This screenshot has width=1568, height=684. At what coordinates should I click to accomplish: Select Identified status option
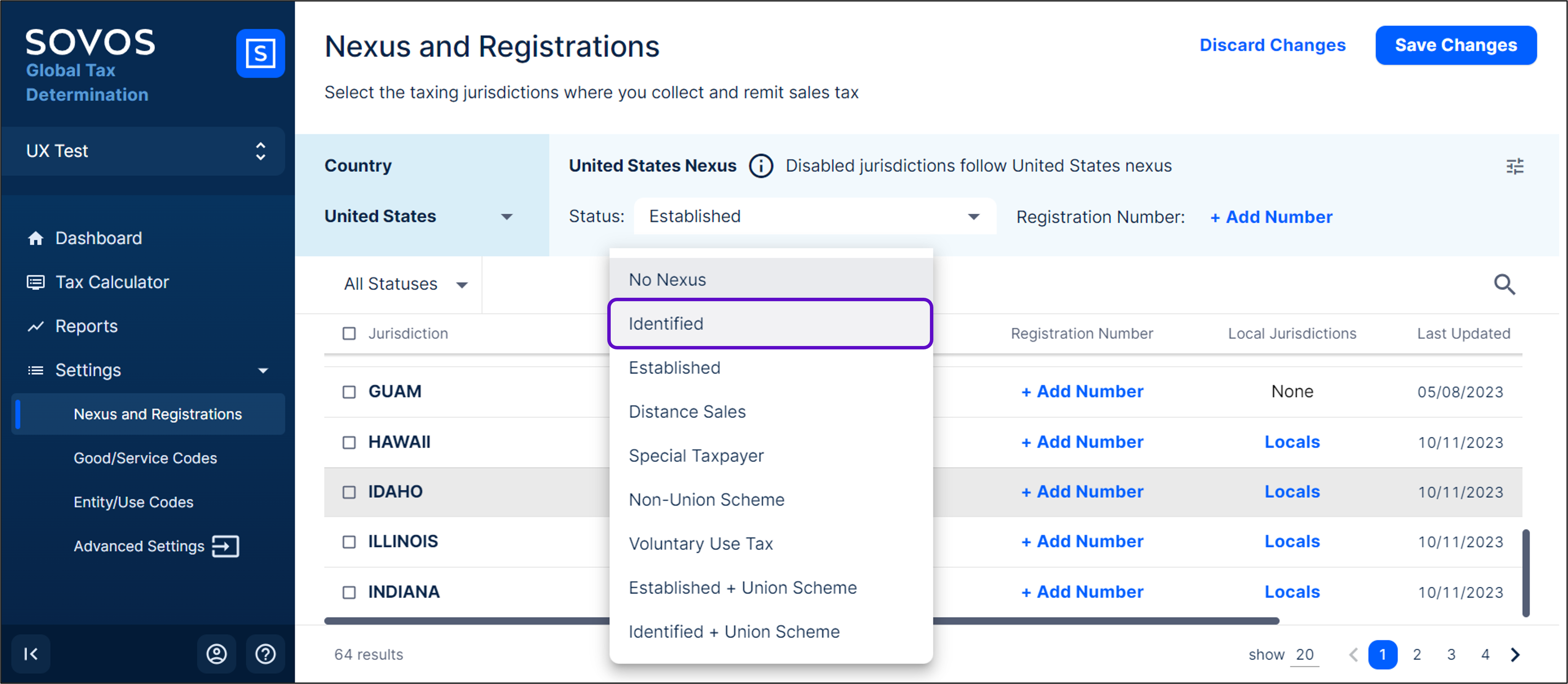(771, 324)
